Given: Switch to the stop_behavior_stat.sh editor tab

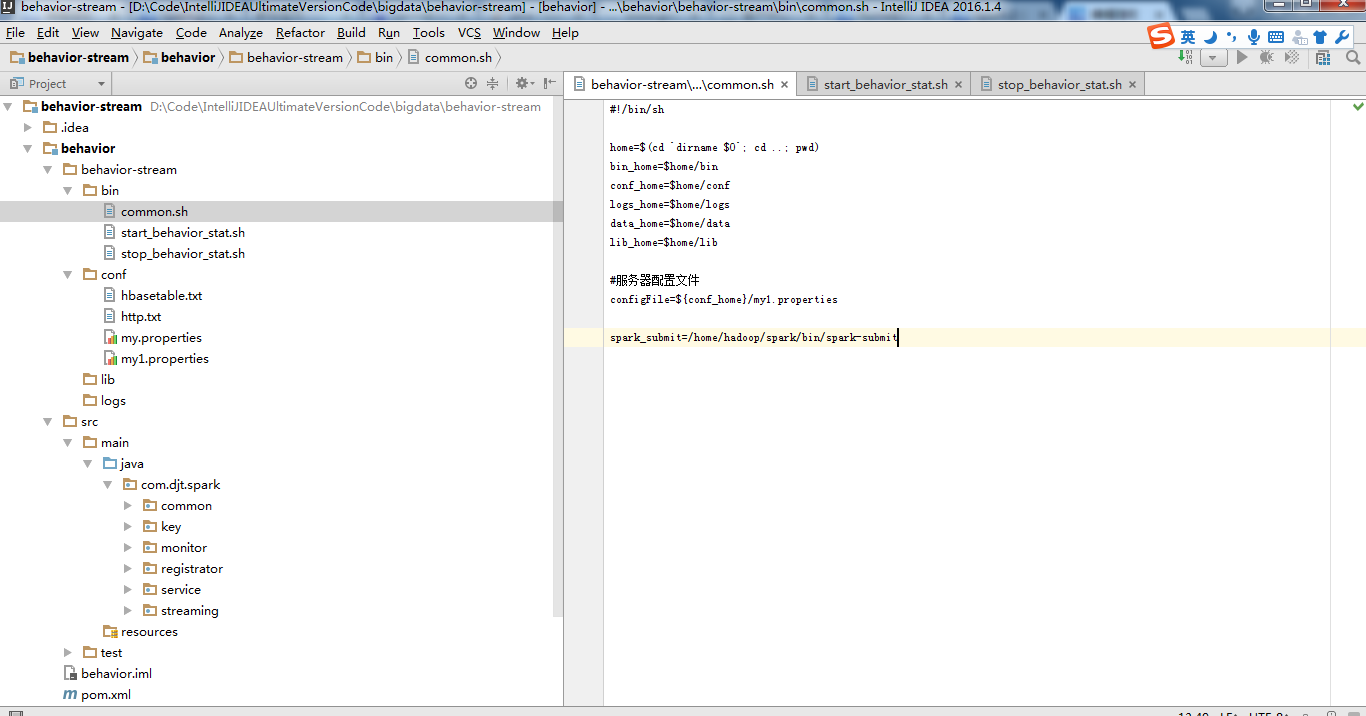Looking at the screenshot, I should pyautogui.click(x=1059, y=84).
